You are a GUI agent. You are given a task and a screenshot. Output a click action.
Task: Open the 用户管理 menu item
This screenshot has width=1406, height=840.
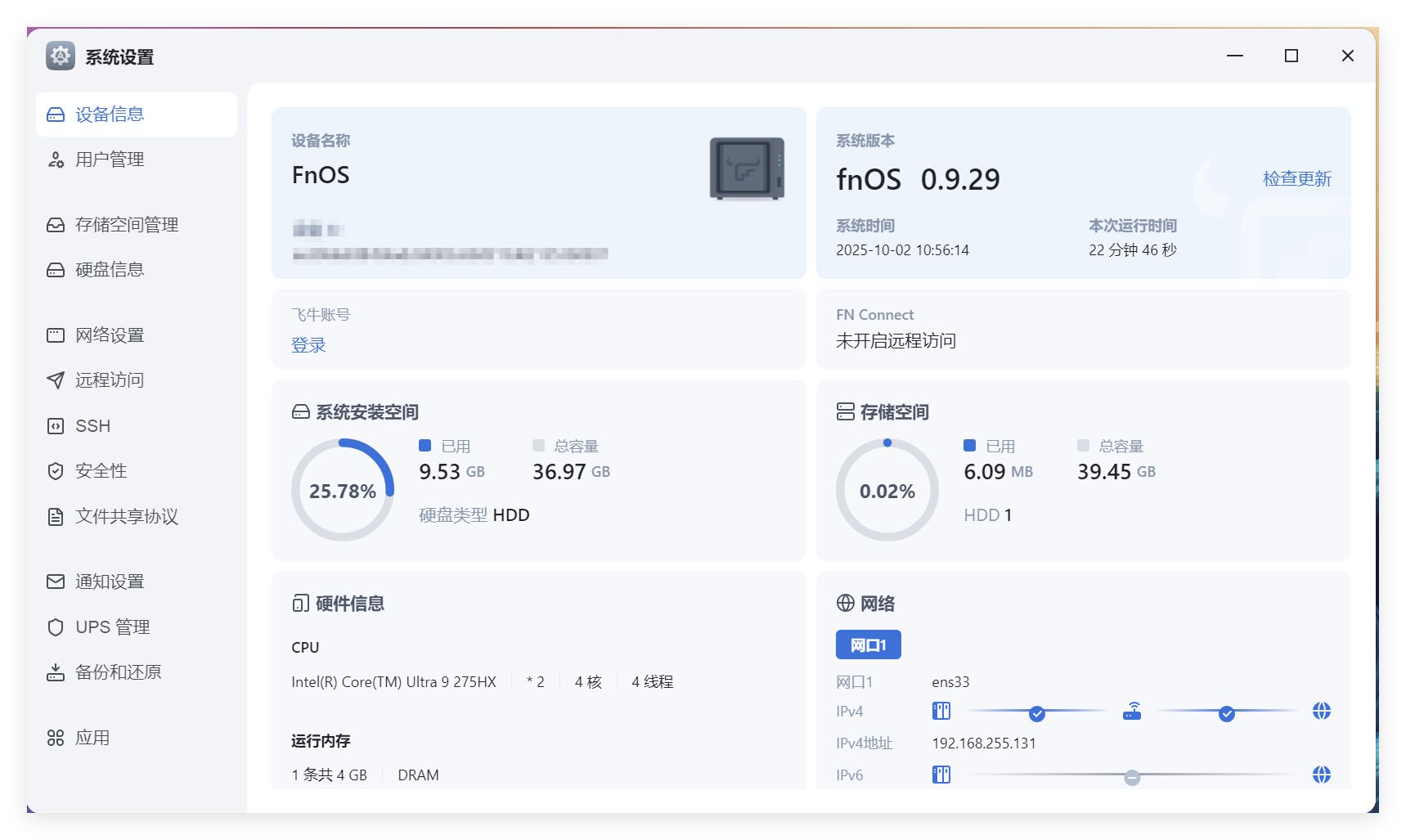click(137, 159)
